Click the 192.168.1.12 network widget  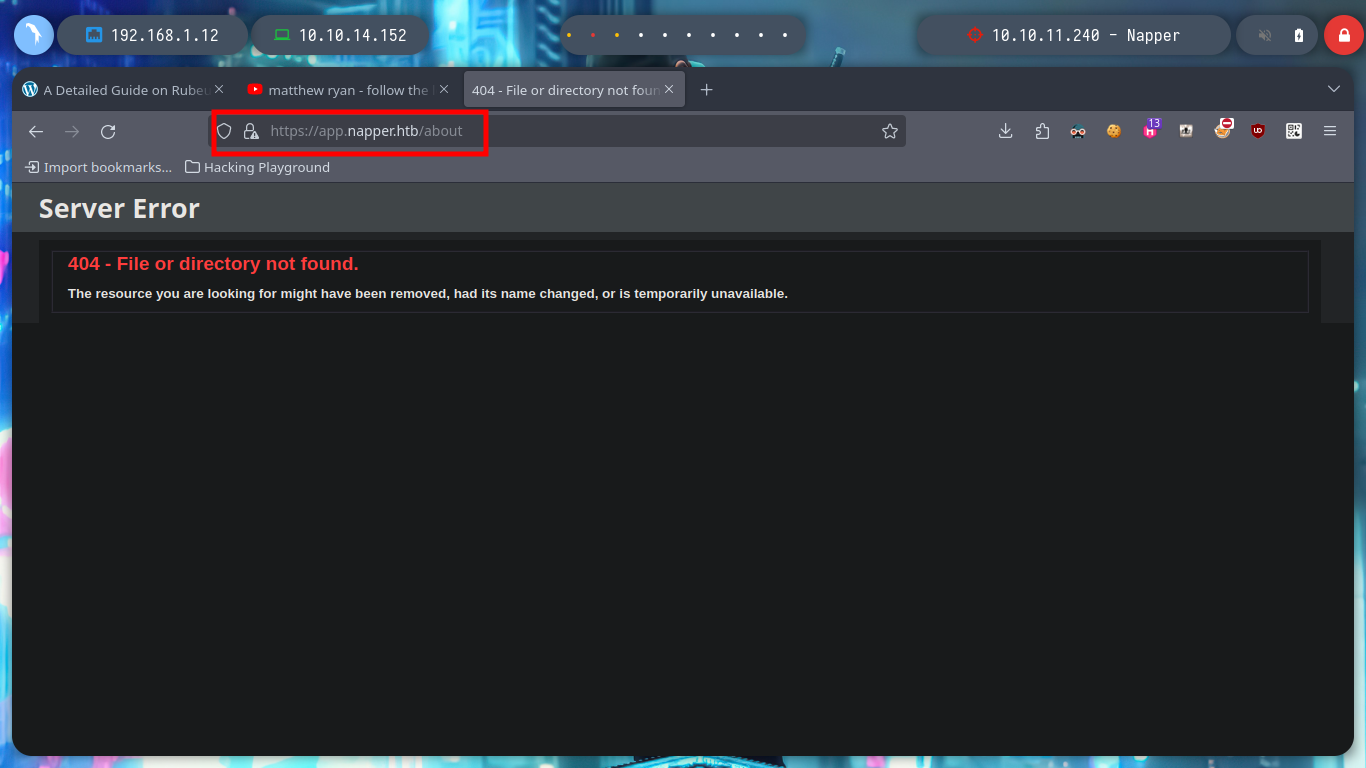152,35
